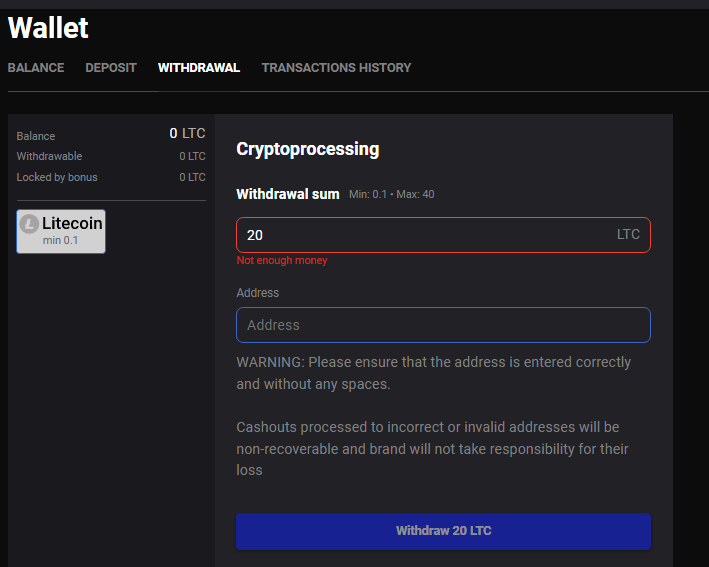Select the Withdrawal tab
Image resolution: width=709 pixels, height=567 pixels.
[199, 68]
